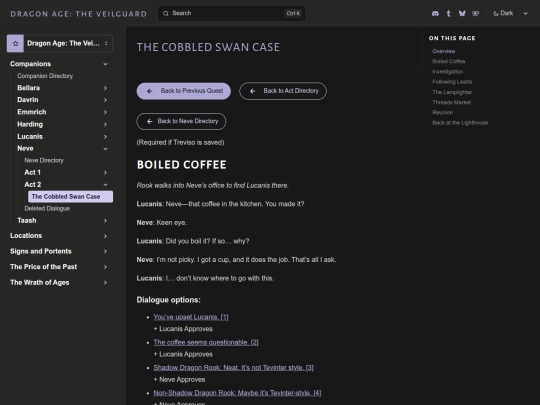Click the search magnifier icon
540x405 pixels.
(166, 13)
